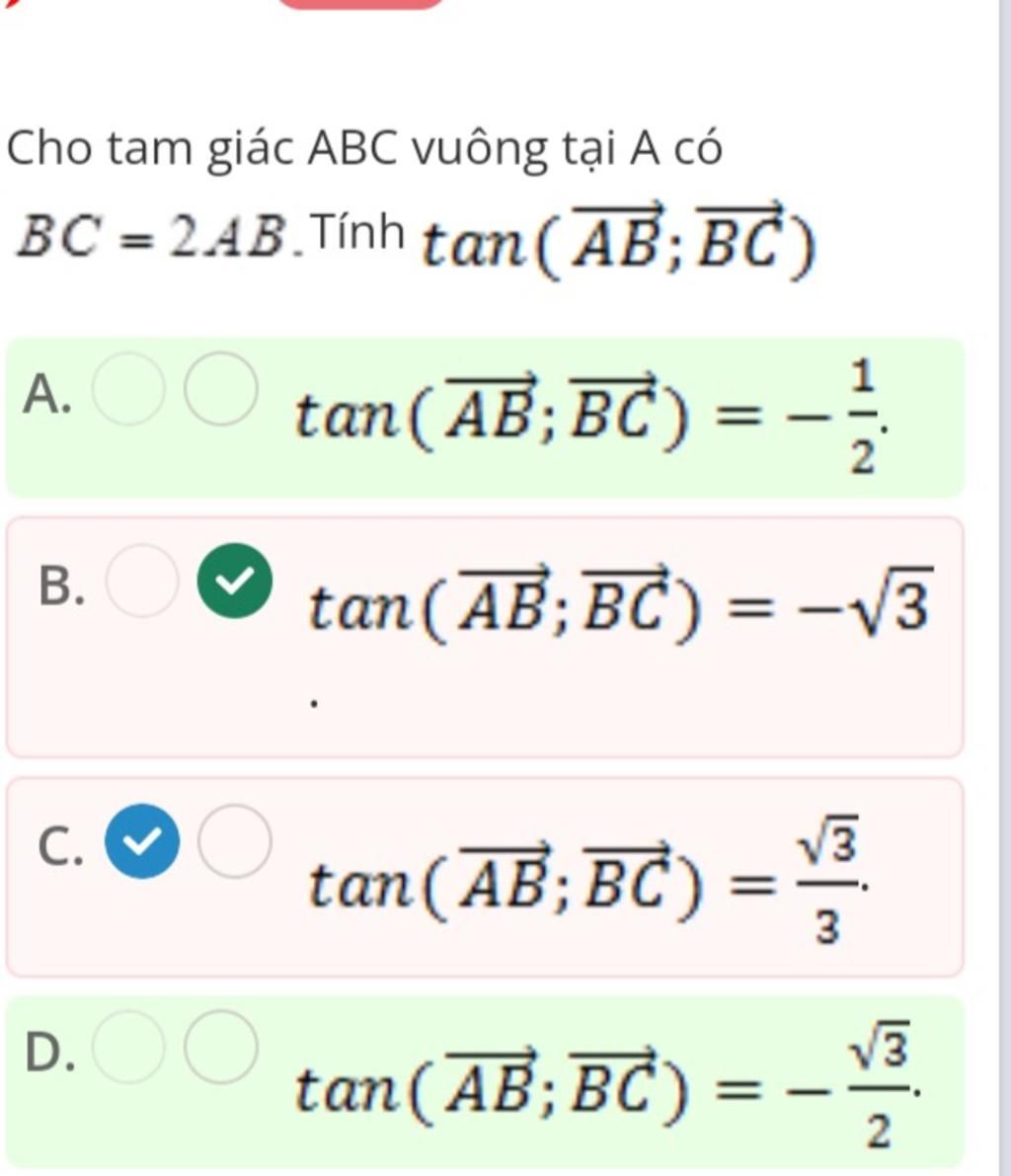Click the A. option label

(x=46, y=394)
